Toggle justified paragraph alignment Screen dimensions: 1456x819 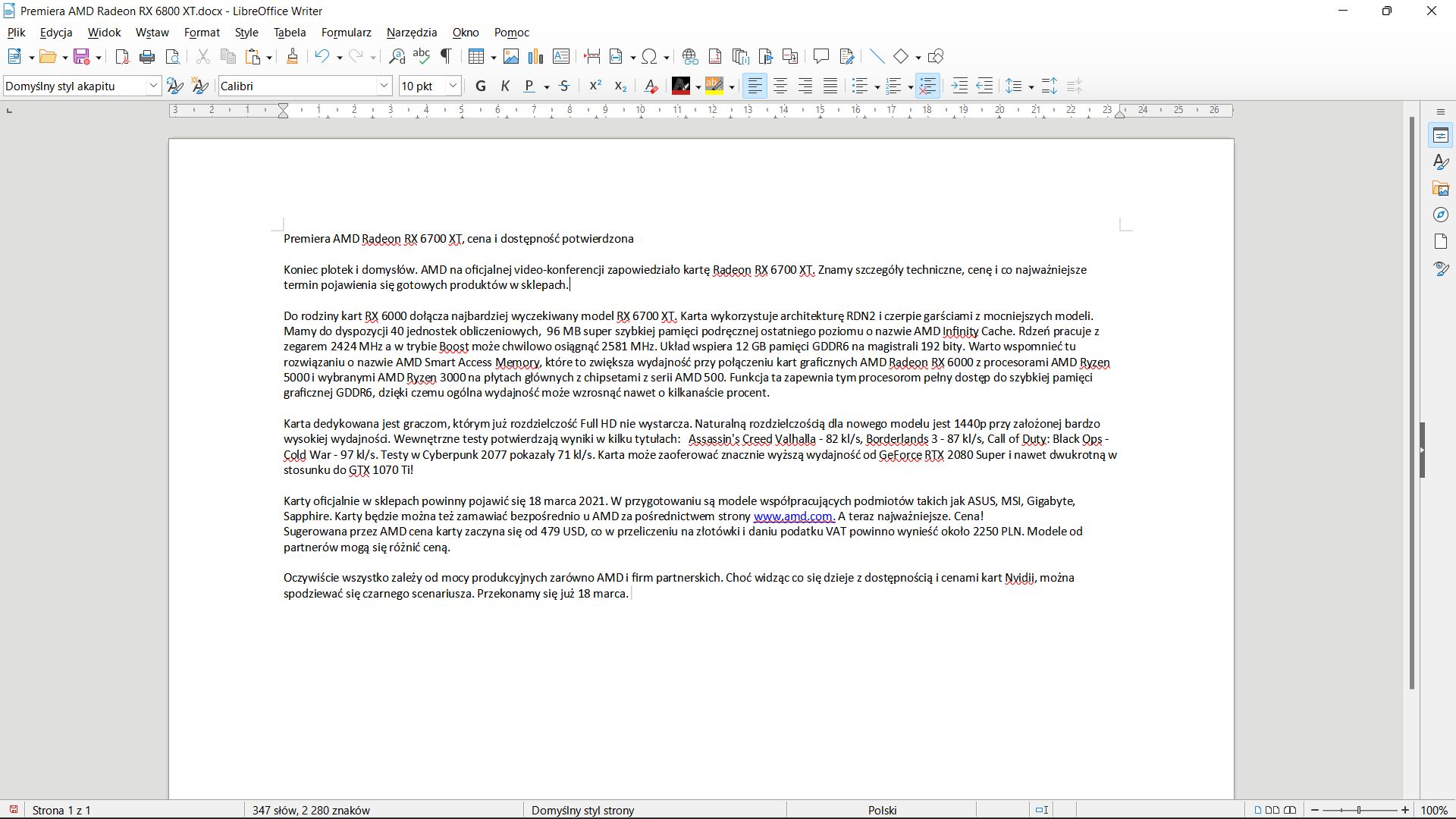point(830,86)
